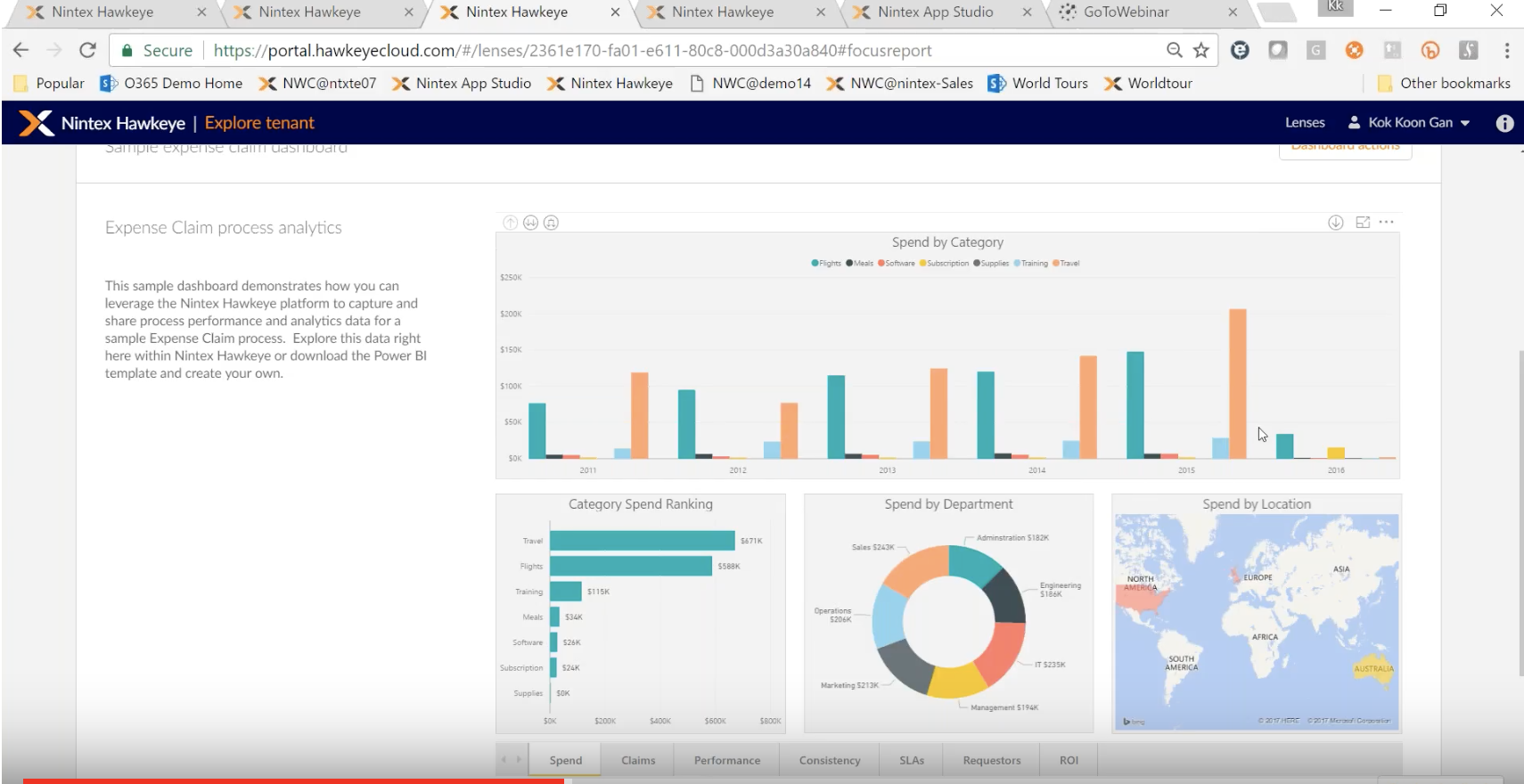Click the Kk profile badge in title bar
The width and height of the screenshot is (1524, 784).
(1335, 7)
